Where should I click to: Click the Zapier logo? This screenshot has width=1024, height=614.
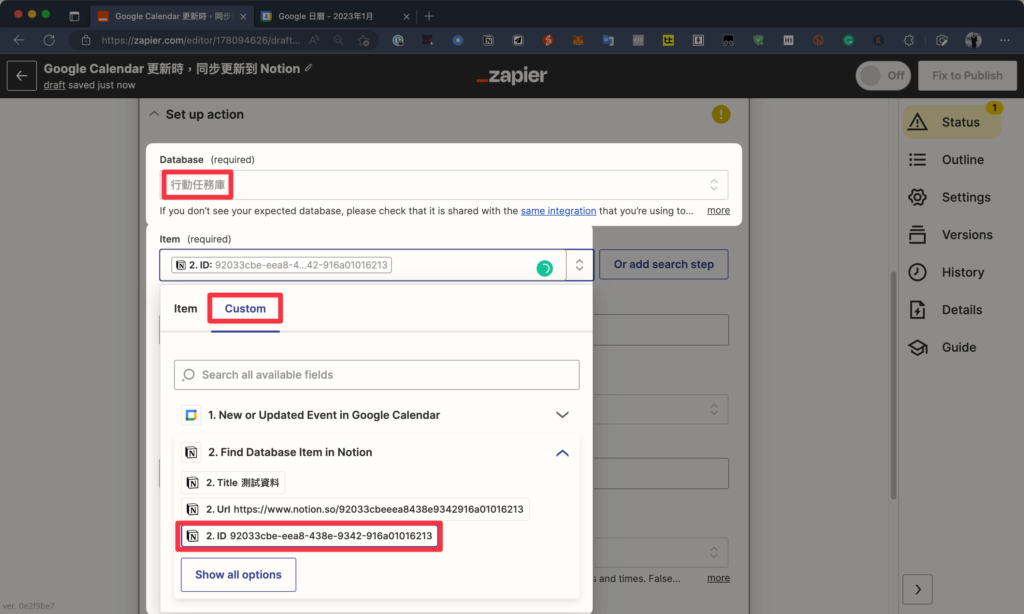point(512,76)
